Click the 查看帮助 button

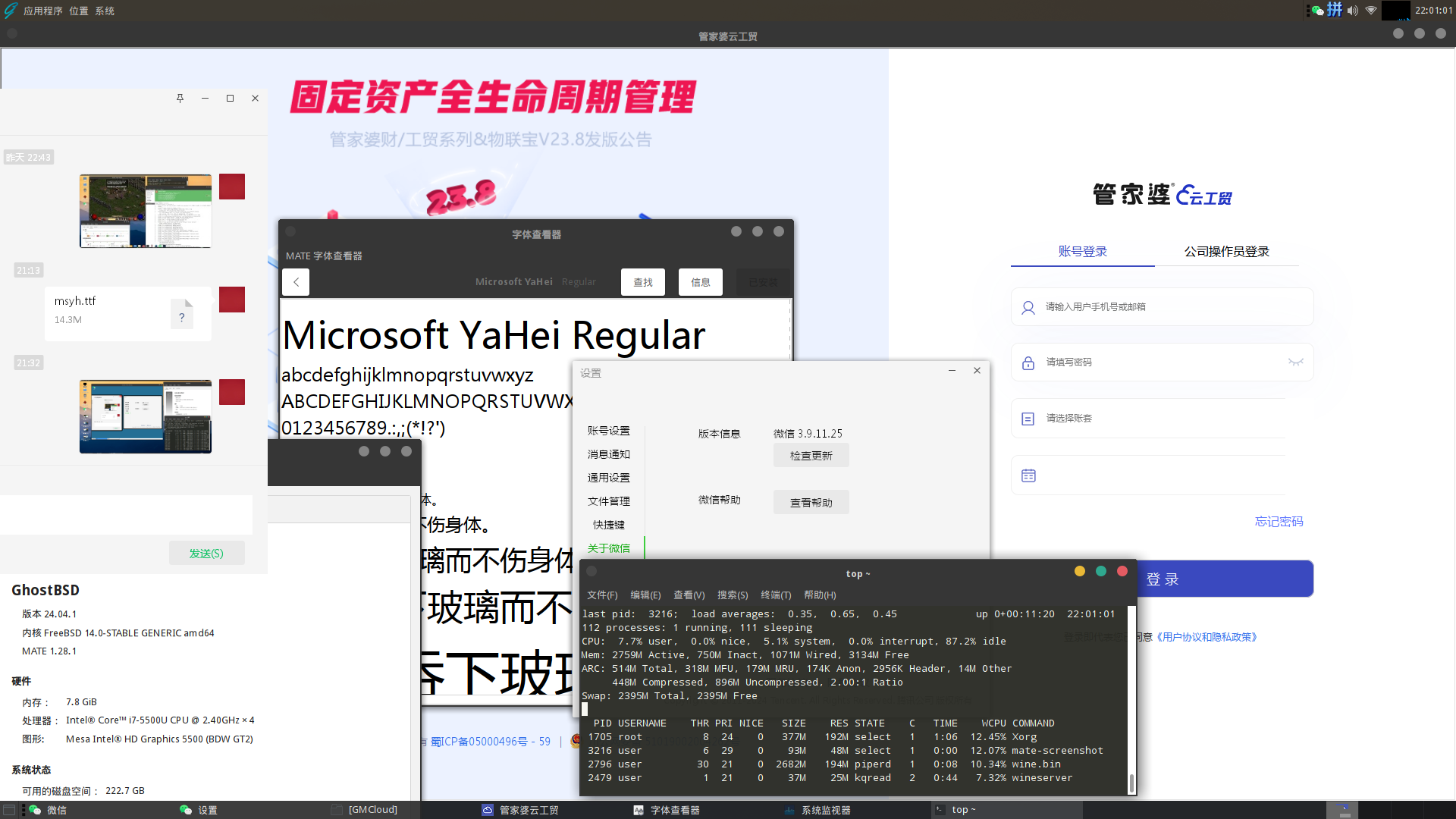click(811, 503)
